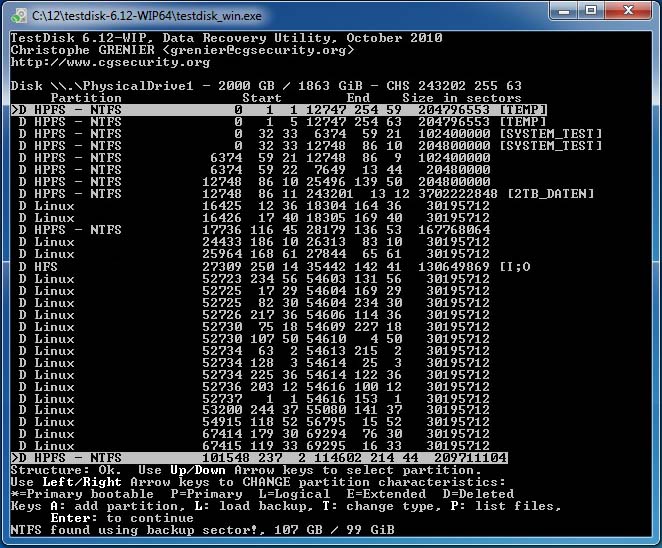Minimize the testdisk_win.exe window
The width and height of the screenshot is (662, 548).
[564, 11]
